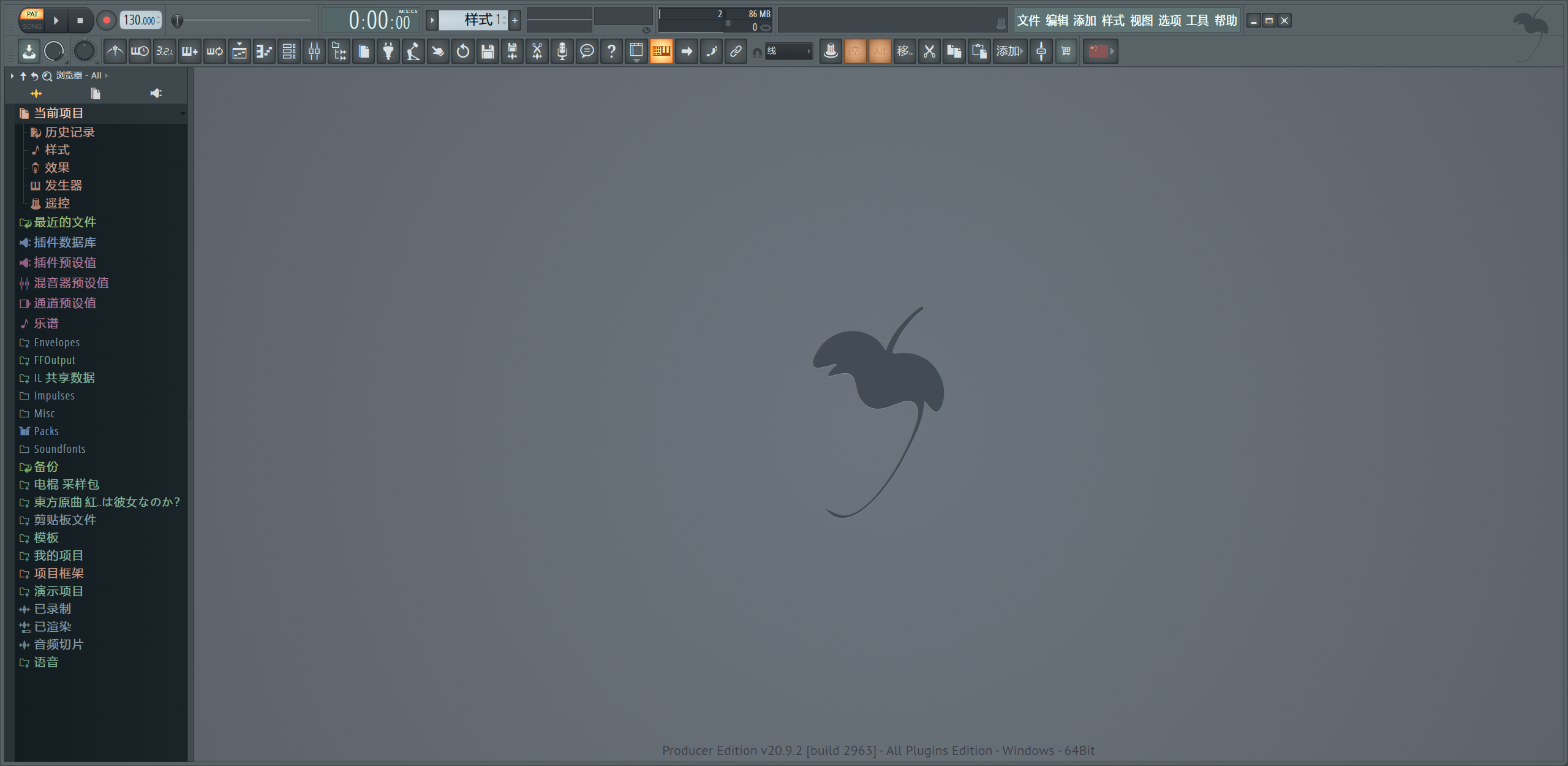Click the shopping cart icon
Screen dimensions: 1568x766
1066,51
